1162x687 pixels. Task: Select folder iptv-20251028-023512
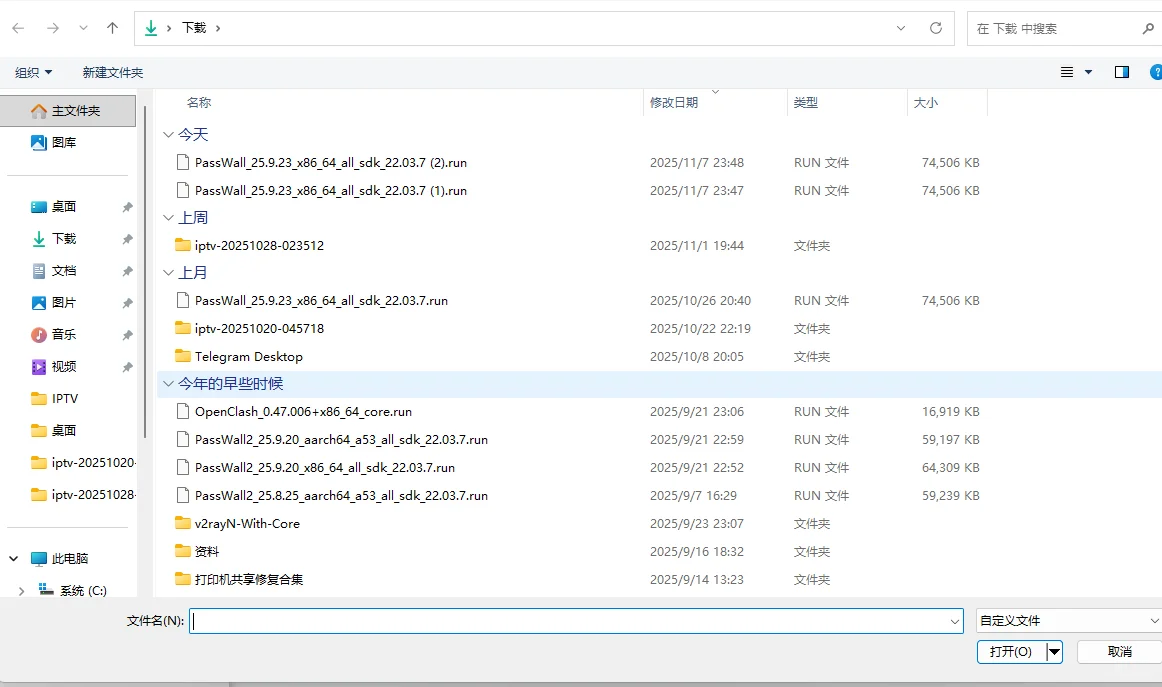[x=259, y=245]
